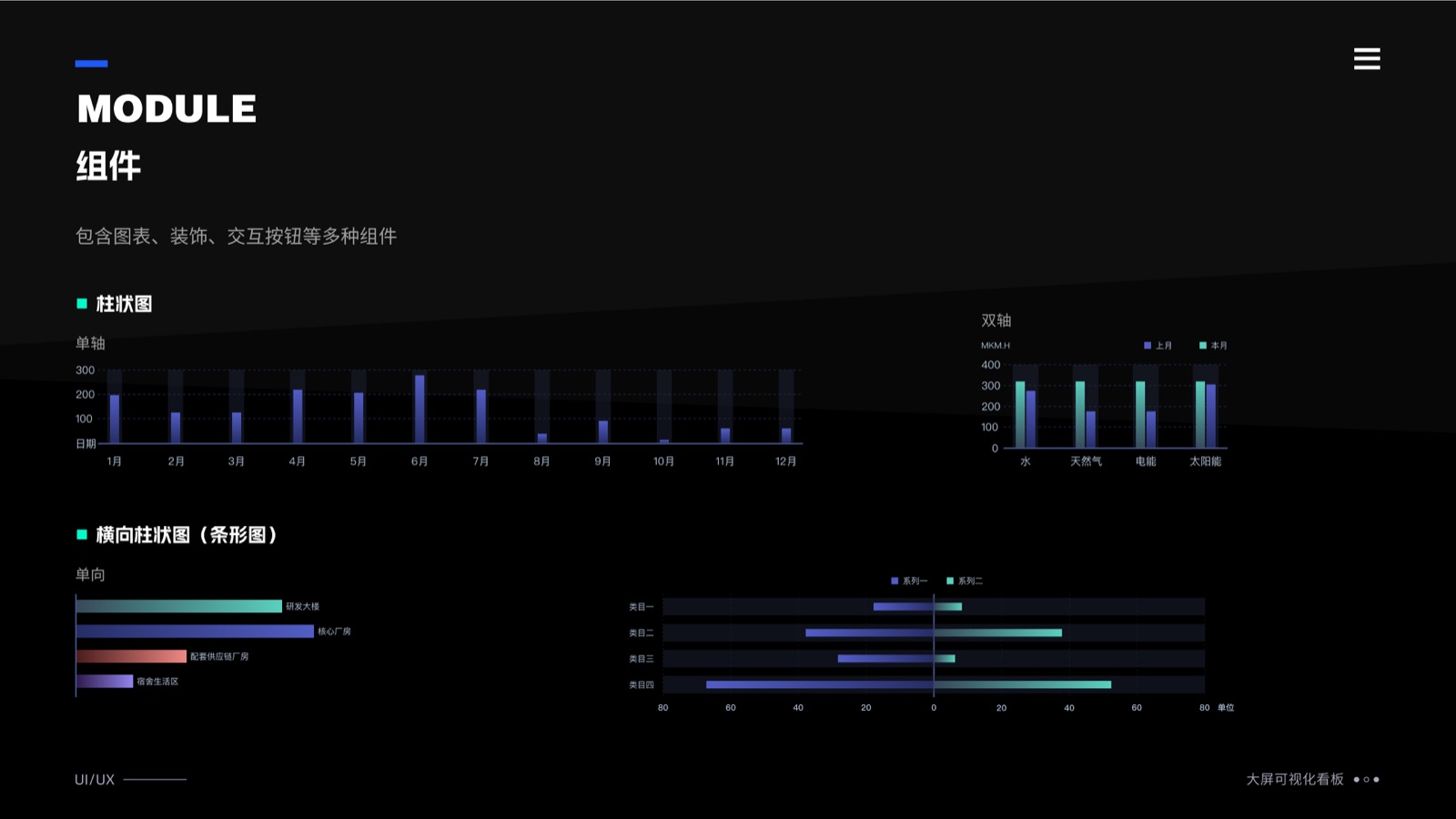Click the MODULE title
The image size is (1456, 819).
(x=167, y=109)
